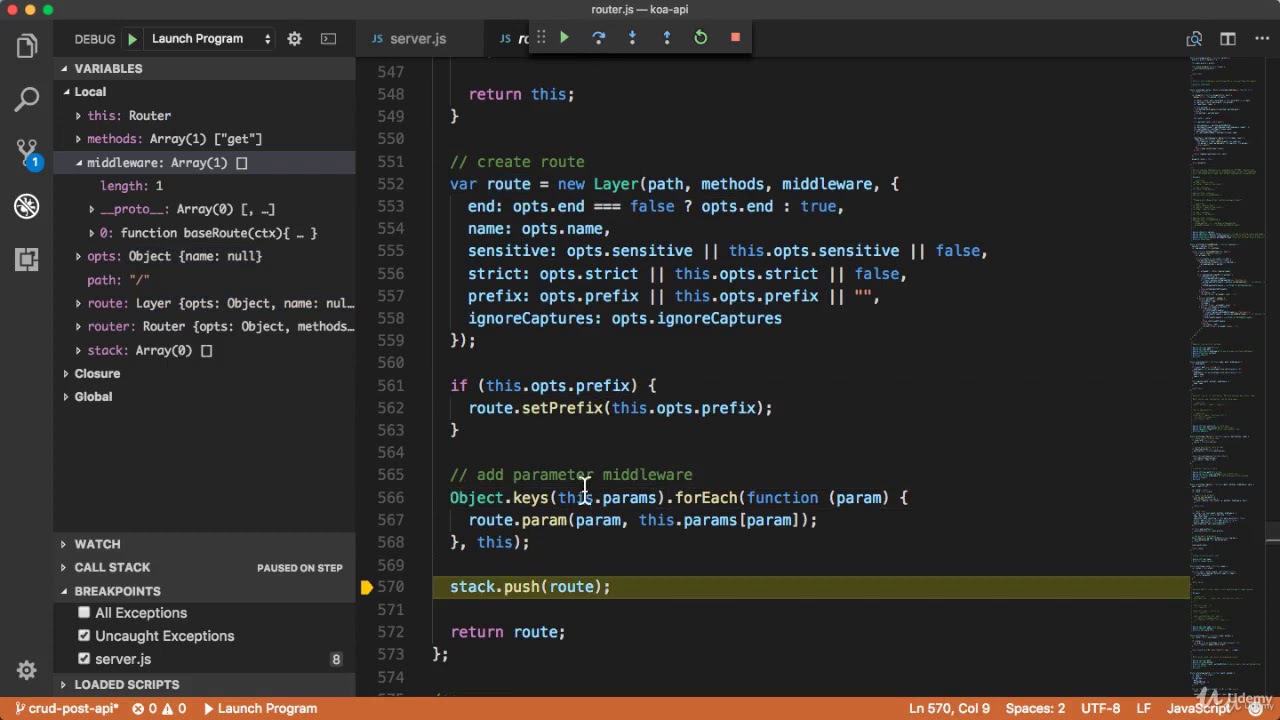Viewport: 1280px width, 720px height.
Task: Toggle the Uncaught Exceptions breakpoint checkbox
Action: (84, 636)
